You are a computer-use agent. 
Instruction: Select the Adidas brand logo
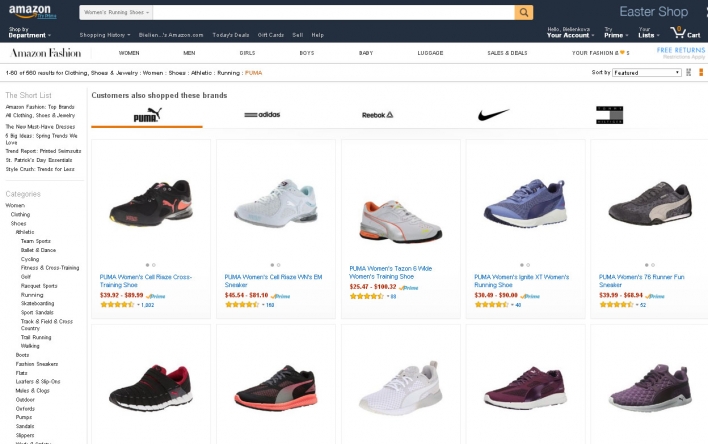point(262,115)
